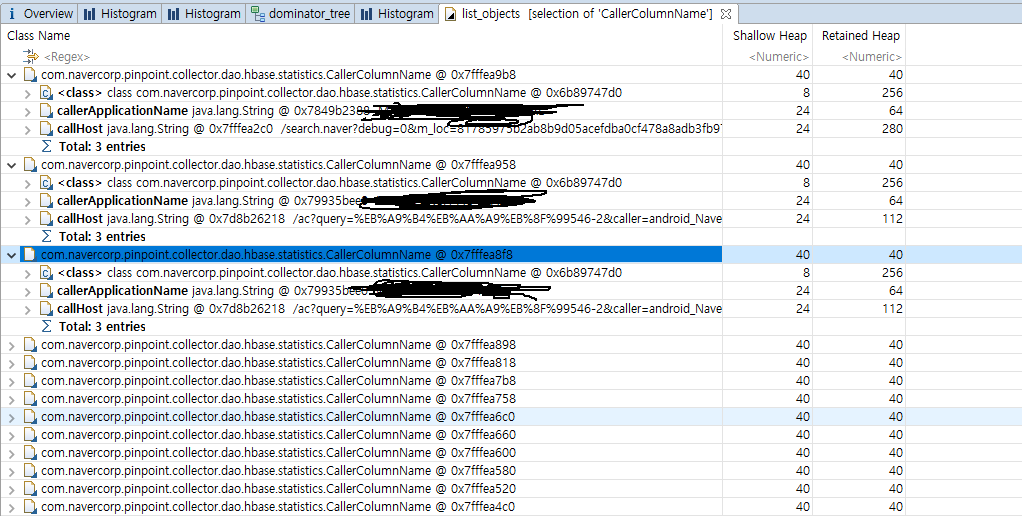Click the object icon of row 0x7fffea958

coord(30,164)
